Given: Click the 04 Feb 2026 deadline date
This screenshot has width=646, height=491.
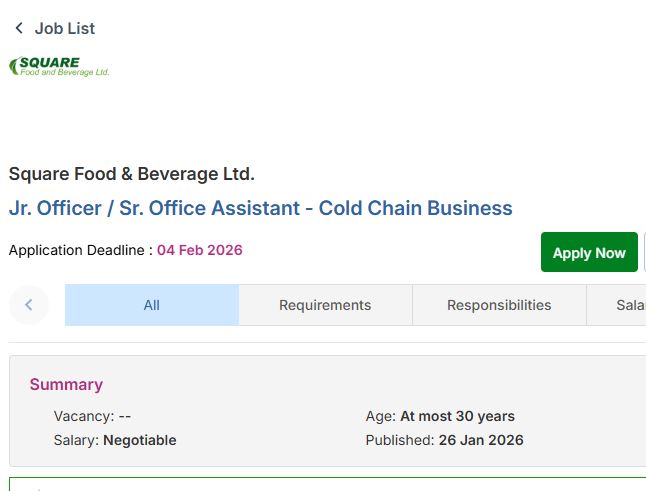Looking at the screenshot, I should coord(200,250).
